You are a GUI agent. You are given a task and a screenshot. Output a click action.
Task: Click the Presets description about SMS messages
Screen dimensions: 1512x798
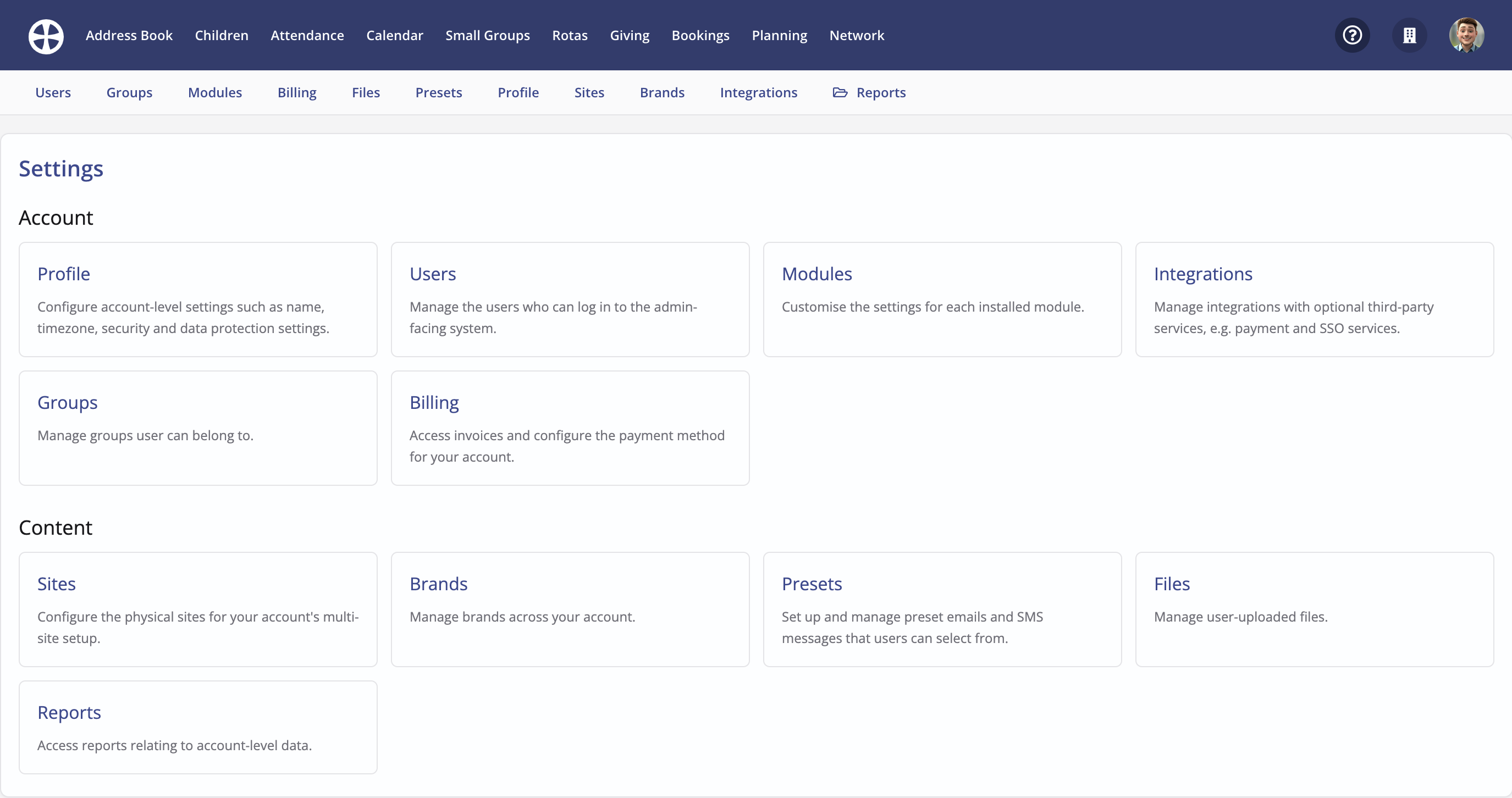(x=912, y=627)
